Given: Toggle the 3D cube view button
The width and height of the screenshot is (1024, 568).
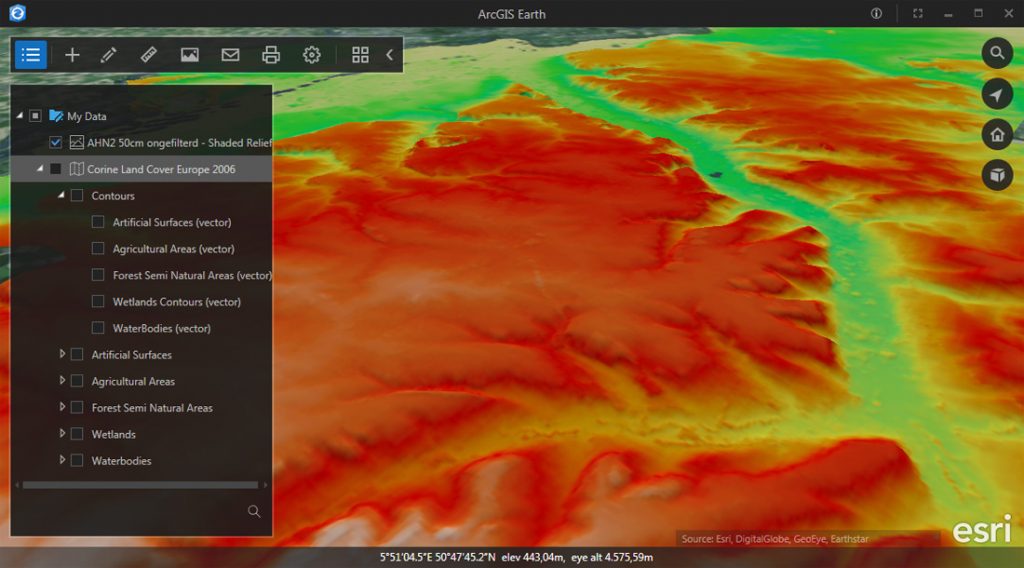Looking at the screenshot, I should [x=997, y=175].
